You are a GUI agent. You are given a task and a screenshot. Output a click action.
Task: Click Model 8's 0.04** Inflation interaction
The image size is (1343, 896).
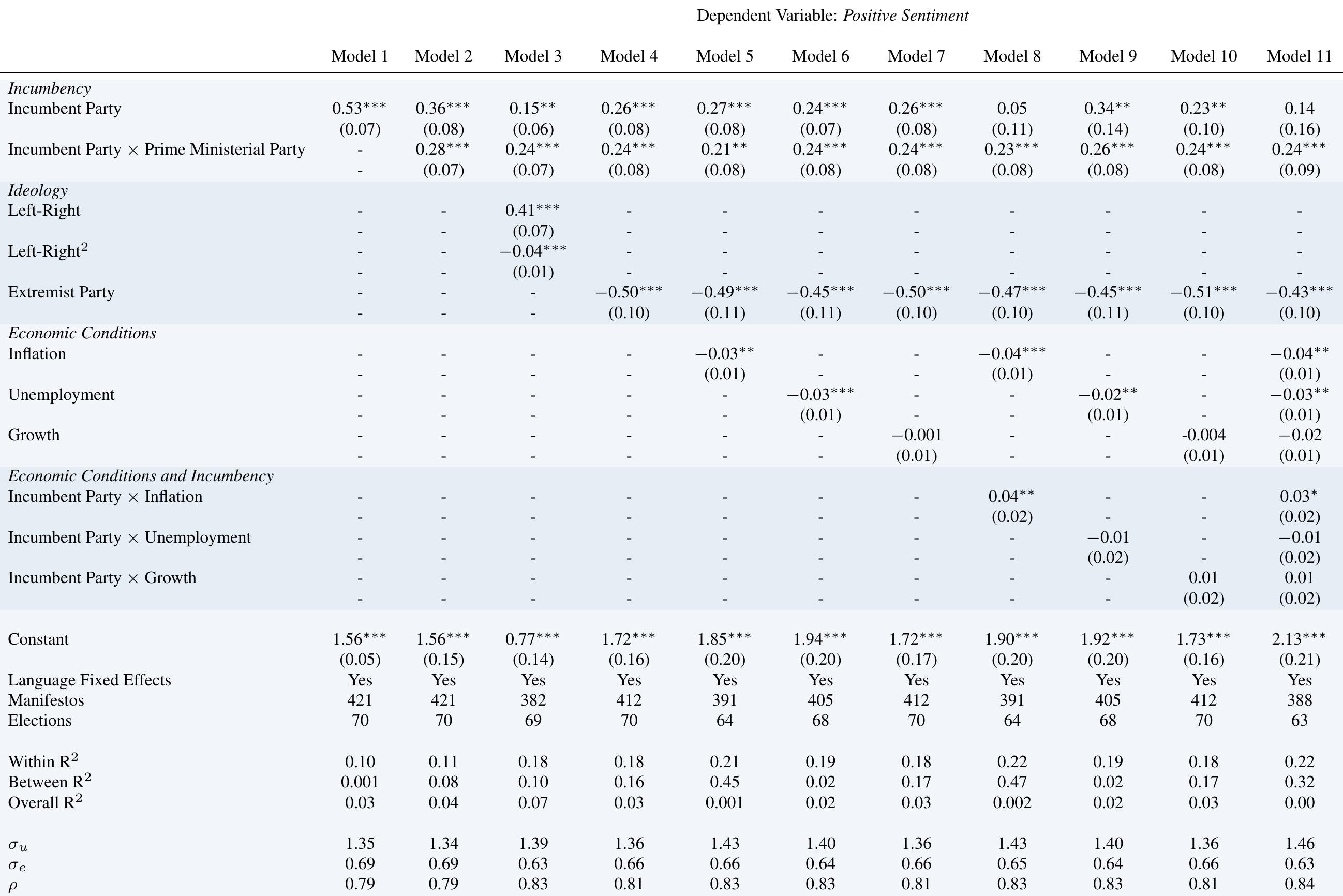(1012, 496)
